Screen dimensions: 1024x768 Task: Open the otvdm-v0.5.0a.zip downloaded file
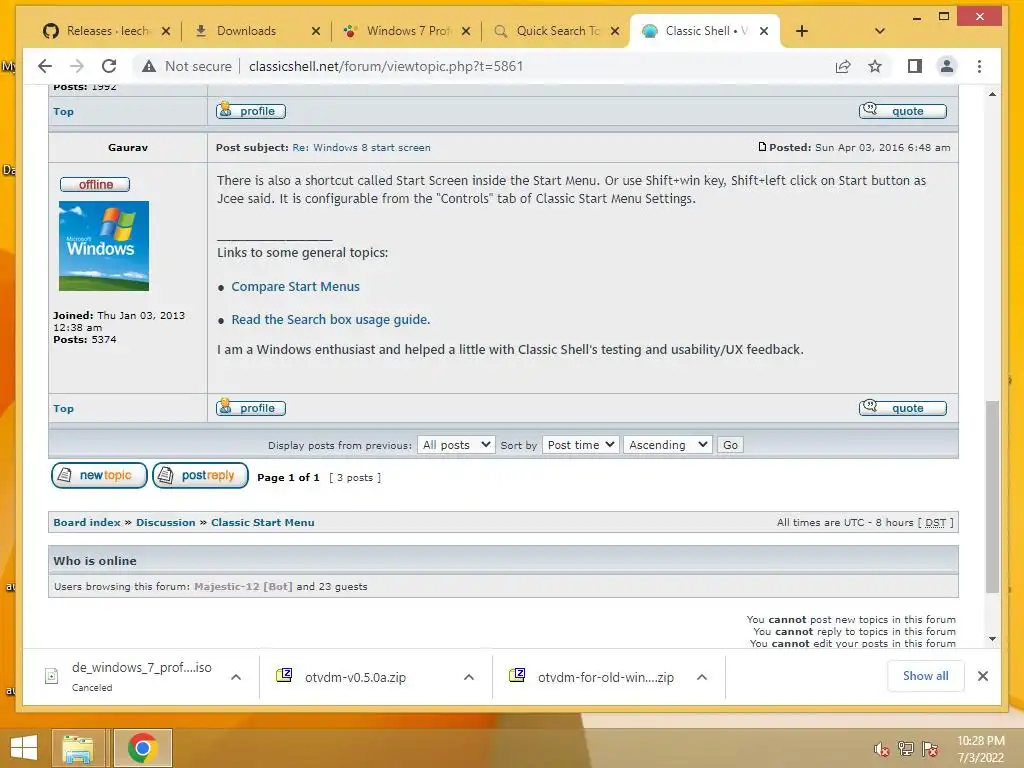(x=355, y=677)
